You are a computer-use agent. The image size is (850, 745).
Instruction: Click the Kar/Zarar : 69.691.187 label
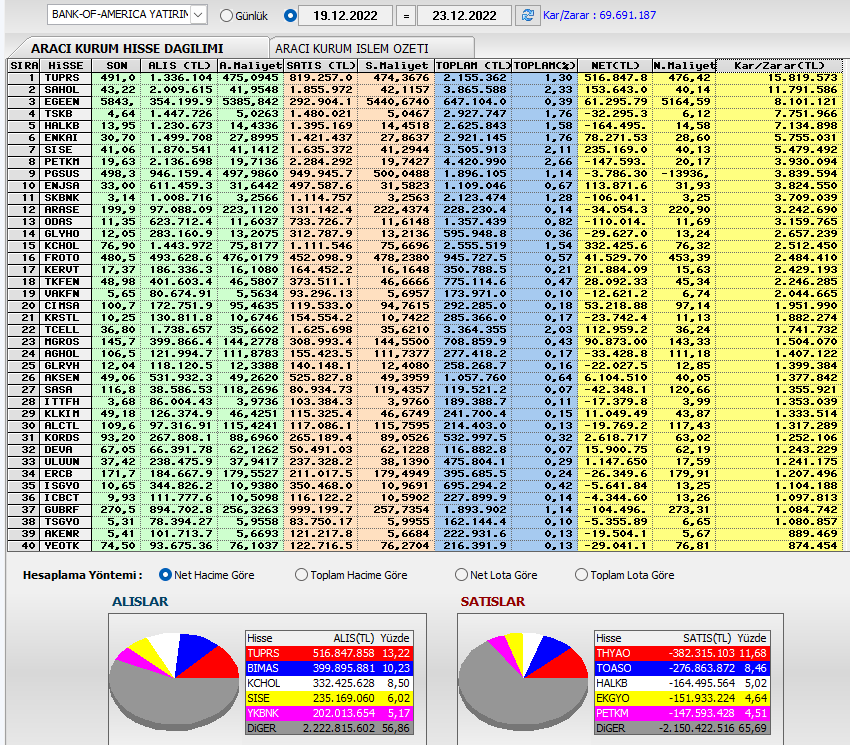coord(599,15)
